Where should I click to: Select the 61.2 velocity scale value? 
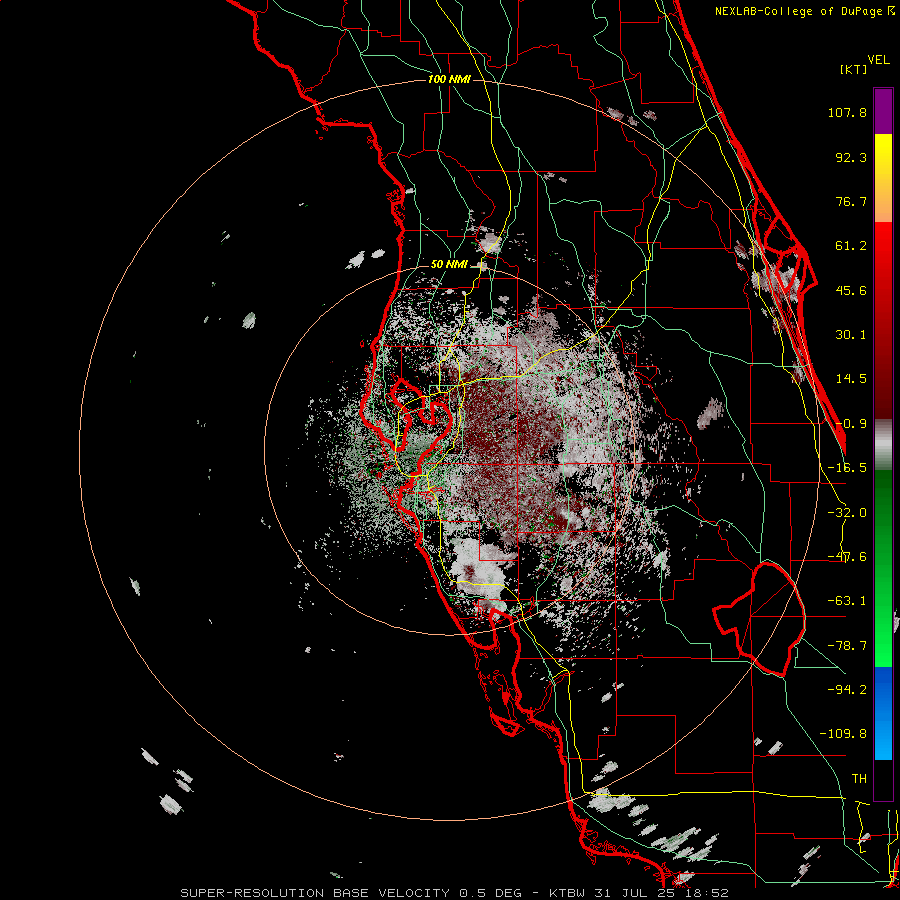coord(851,246)
